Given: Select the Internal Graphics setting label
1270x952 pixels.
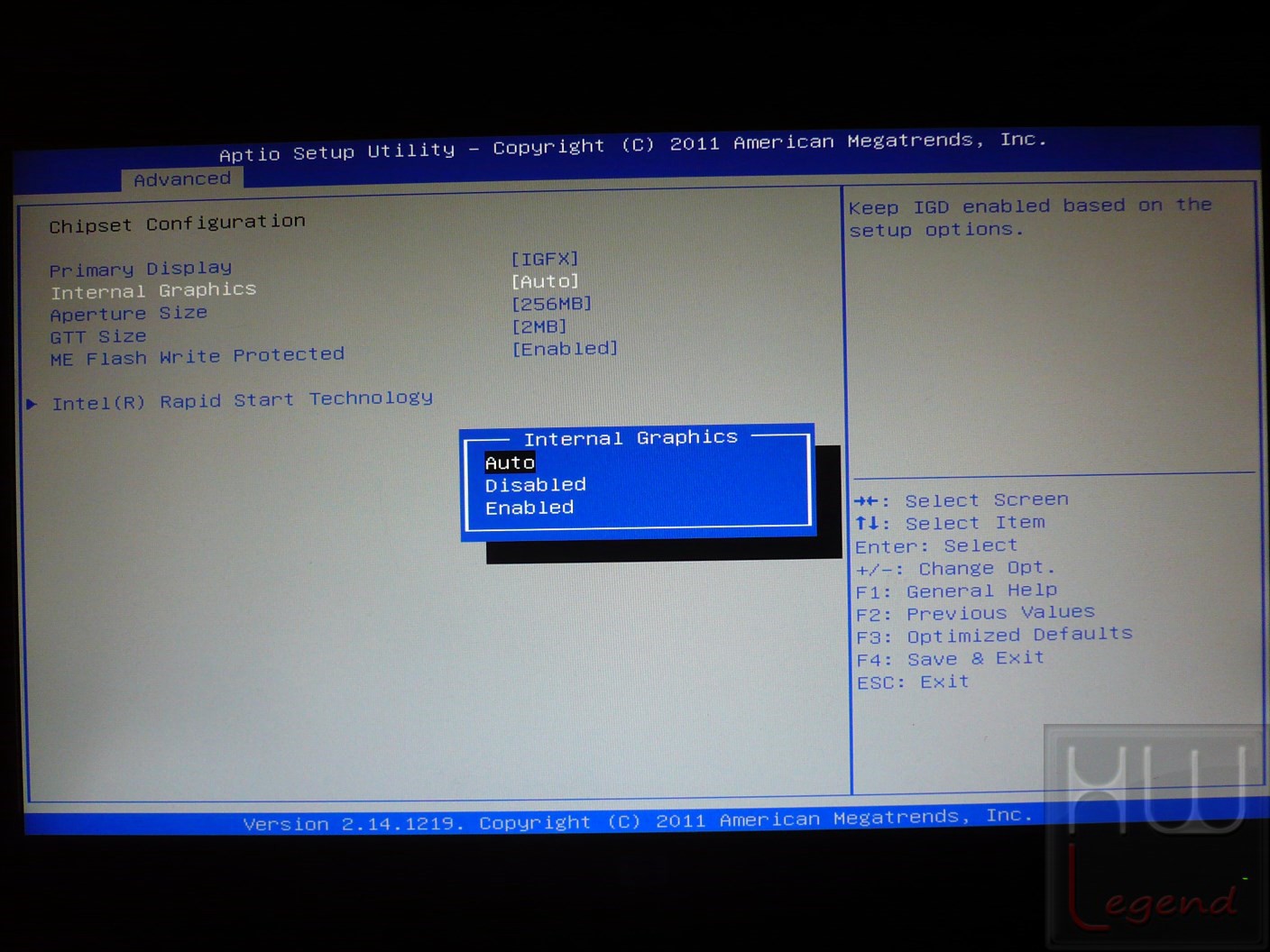Looking at the screenshot, I should [x=153, y=290].
